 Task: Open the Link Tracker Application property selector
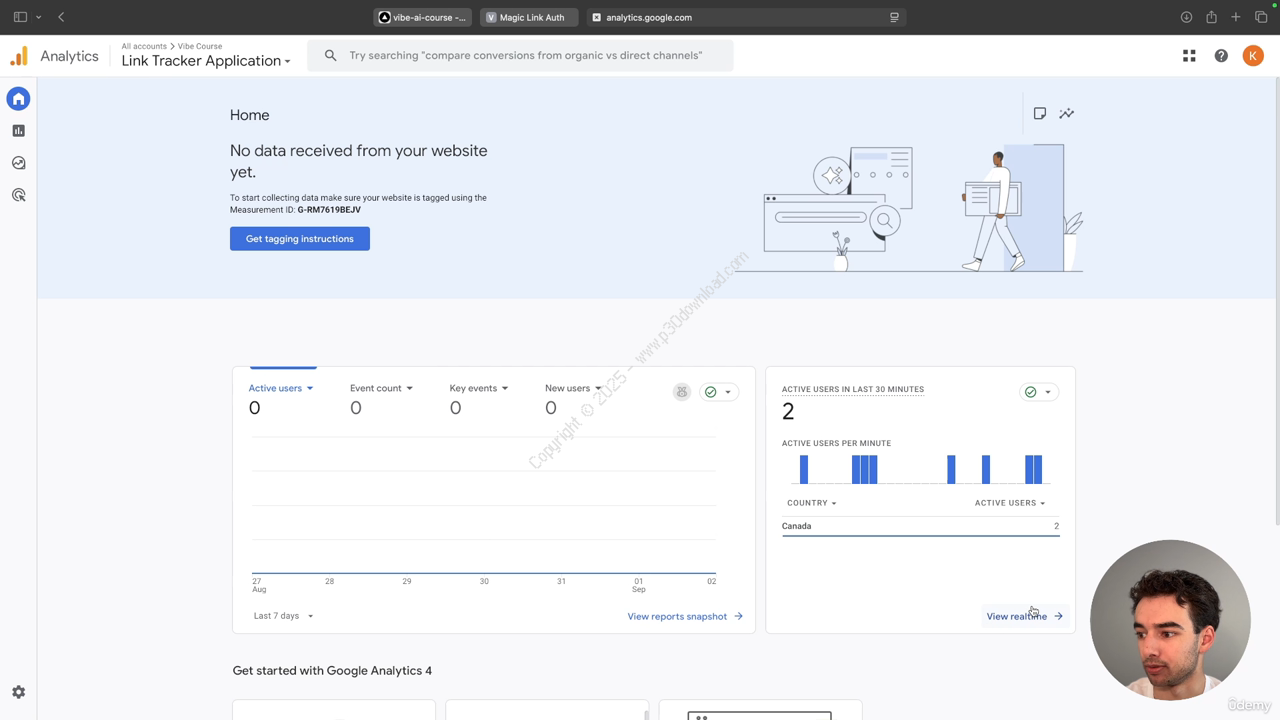pos(206,61)
